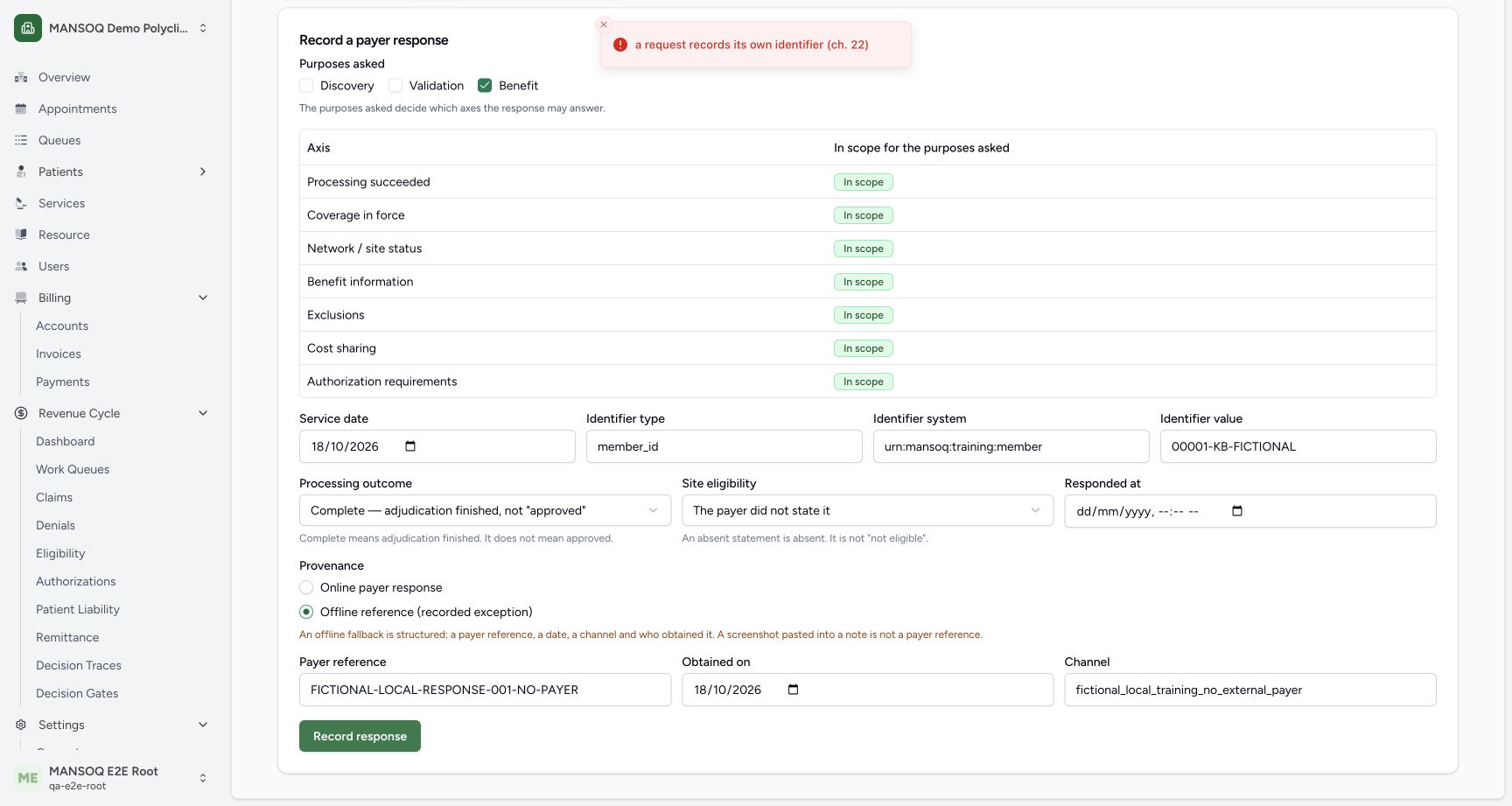Screen dimensions: 1512x806
Task: Expand the Patients menu chevron
Action: 203,172
